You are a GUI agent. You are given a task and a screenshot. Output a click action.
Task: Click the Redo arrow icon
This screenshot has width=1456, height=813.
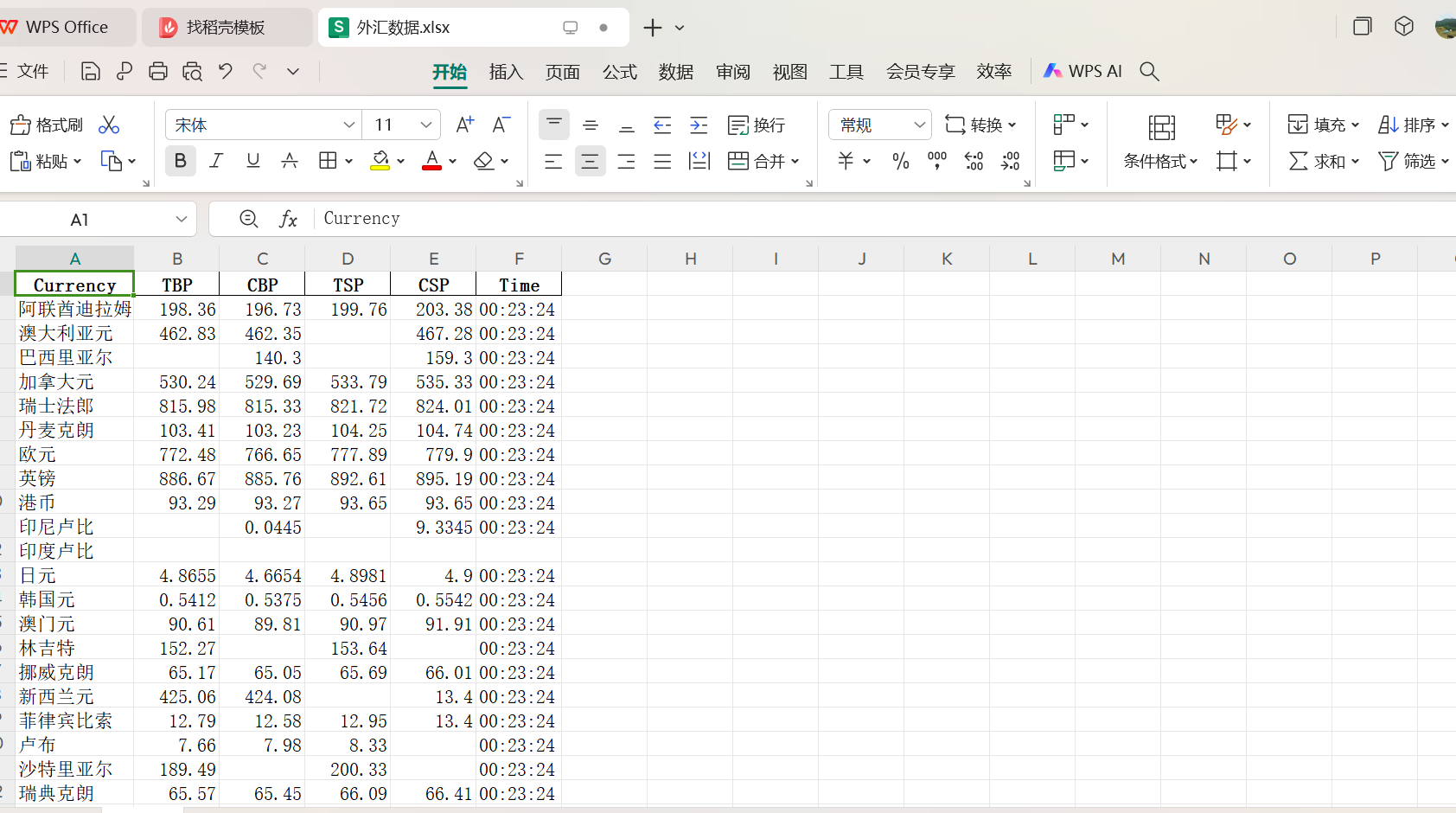259,71
